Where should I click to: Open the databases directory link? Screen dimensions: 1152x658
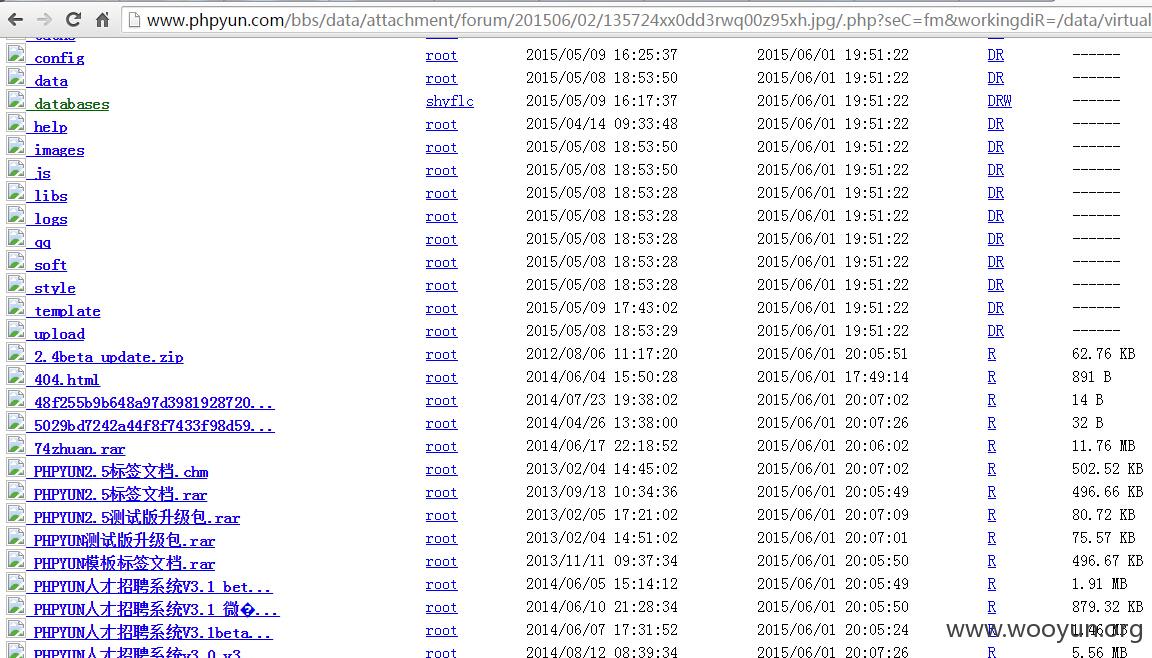click(71, 104)
